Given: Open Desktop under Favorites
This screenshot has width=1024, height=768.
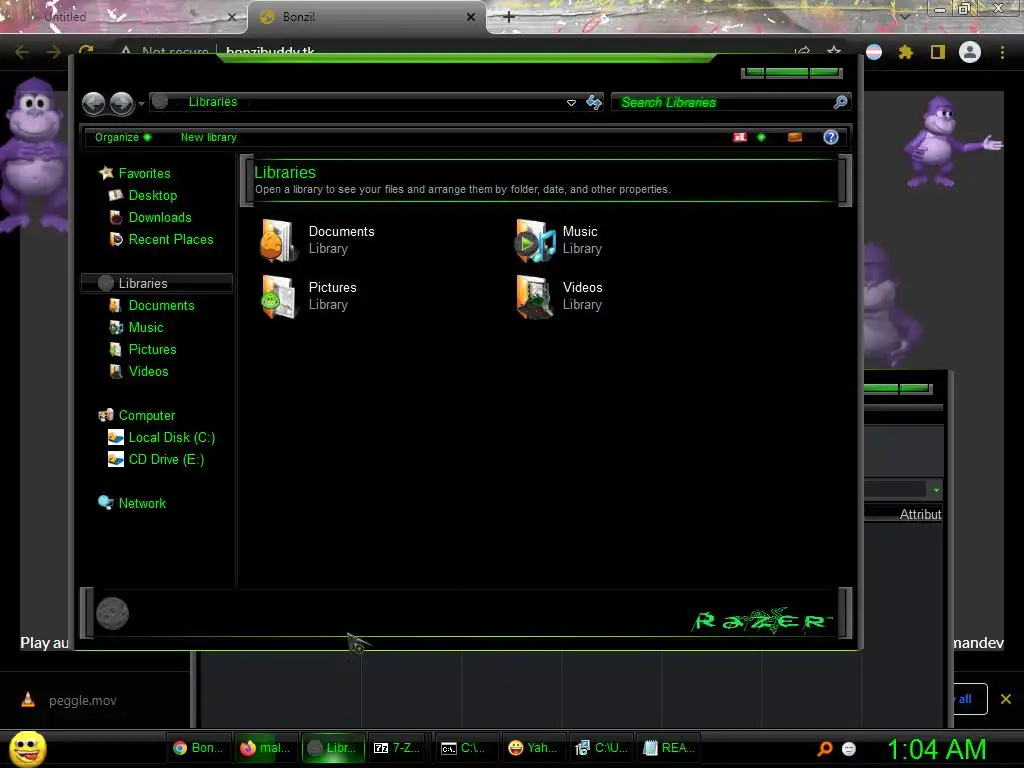Looking at the screenshot, I should pos(153,195).
